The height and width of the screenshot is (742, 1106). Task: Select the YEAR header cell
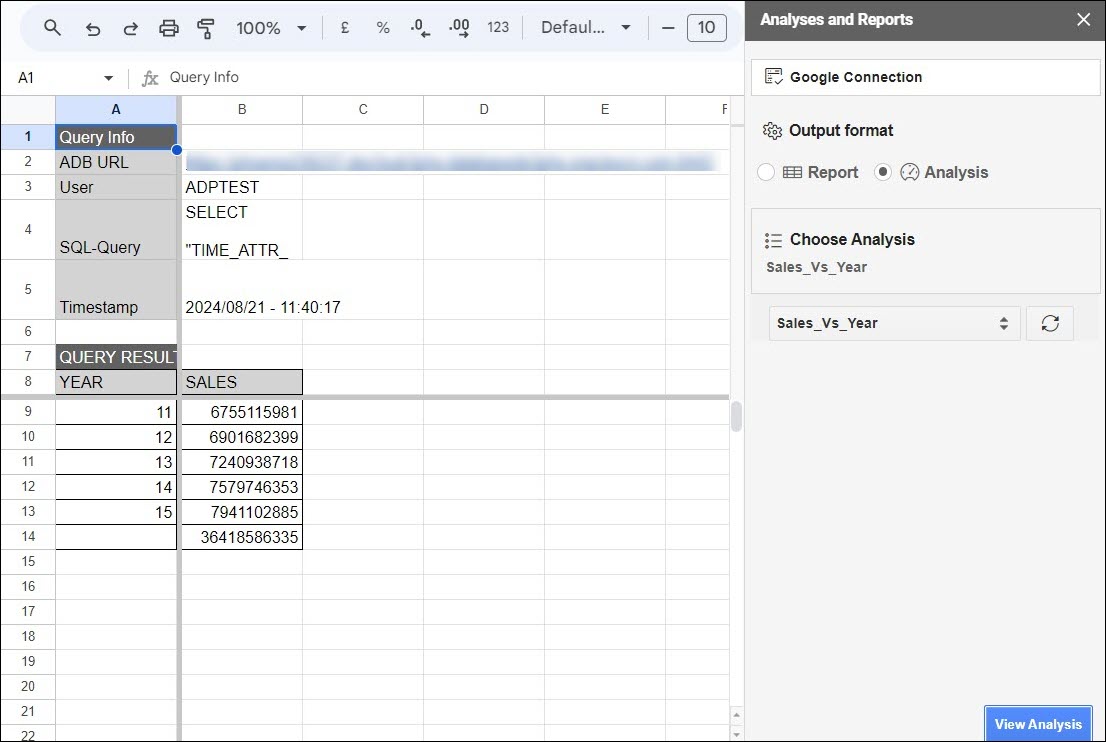(116, 382)
